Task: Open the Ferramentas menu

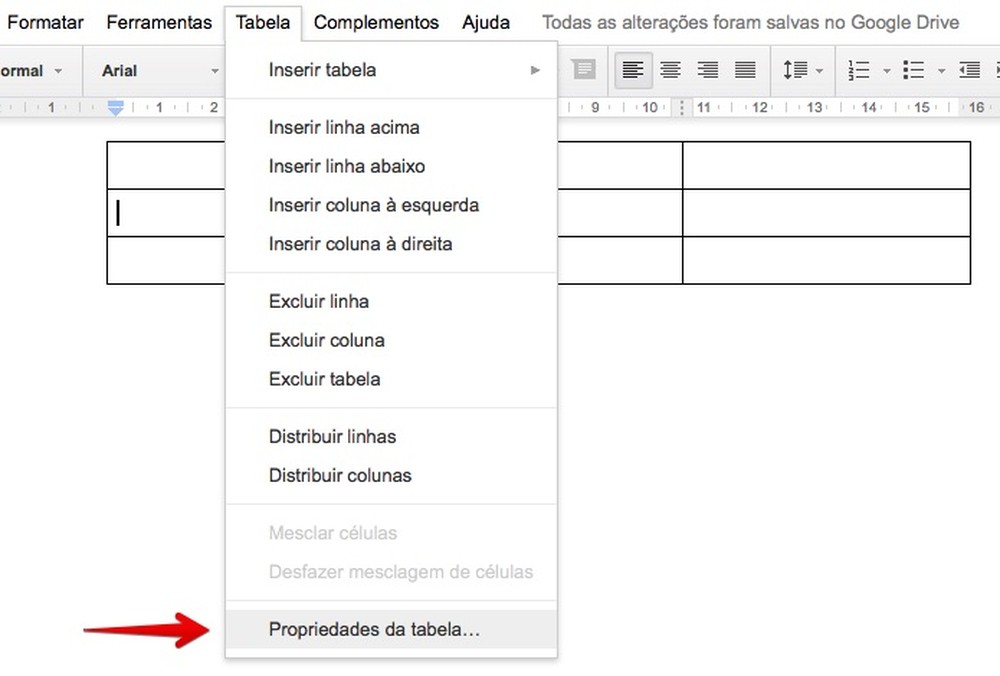Action: click(x=158, y=21)
